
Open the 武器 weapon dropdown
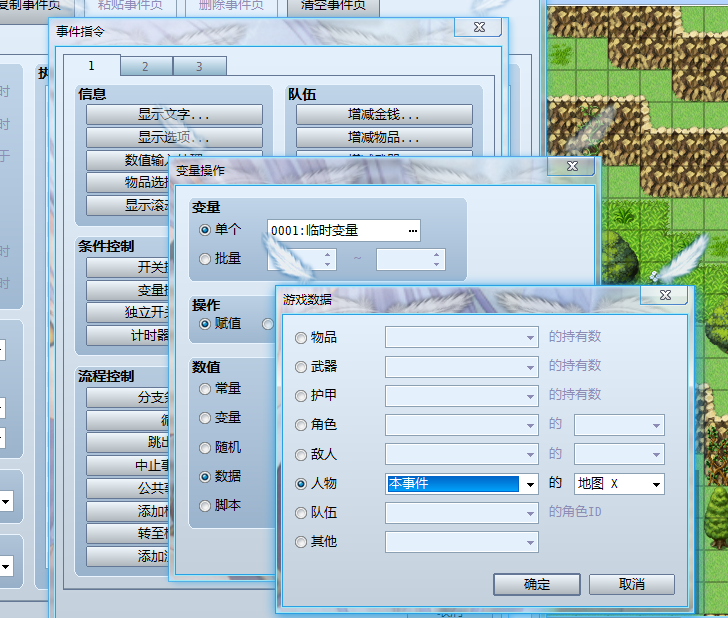pos(462,366)
